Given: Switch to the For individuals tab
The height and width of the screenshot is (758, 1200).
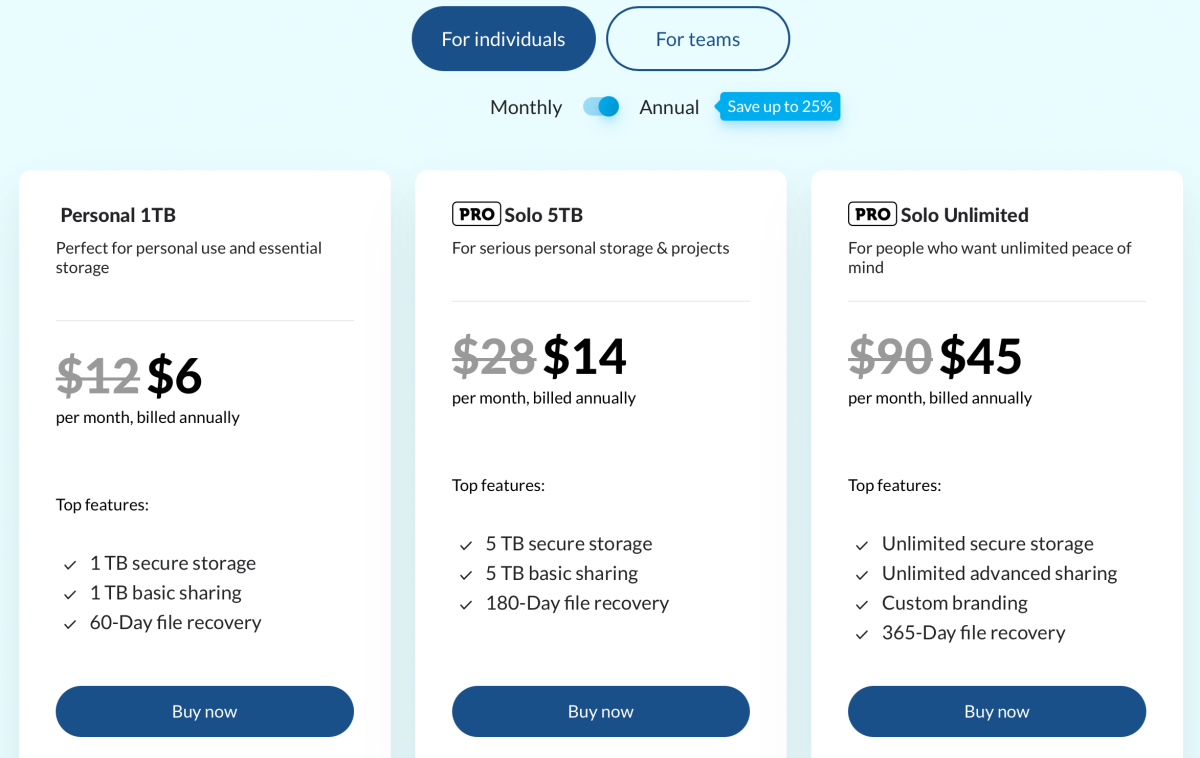Looking at the screenshot, I should point(503,39).
